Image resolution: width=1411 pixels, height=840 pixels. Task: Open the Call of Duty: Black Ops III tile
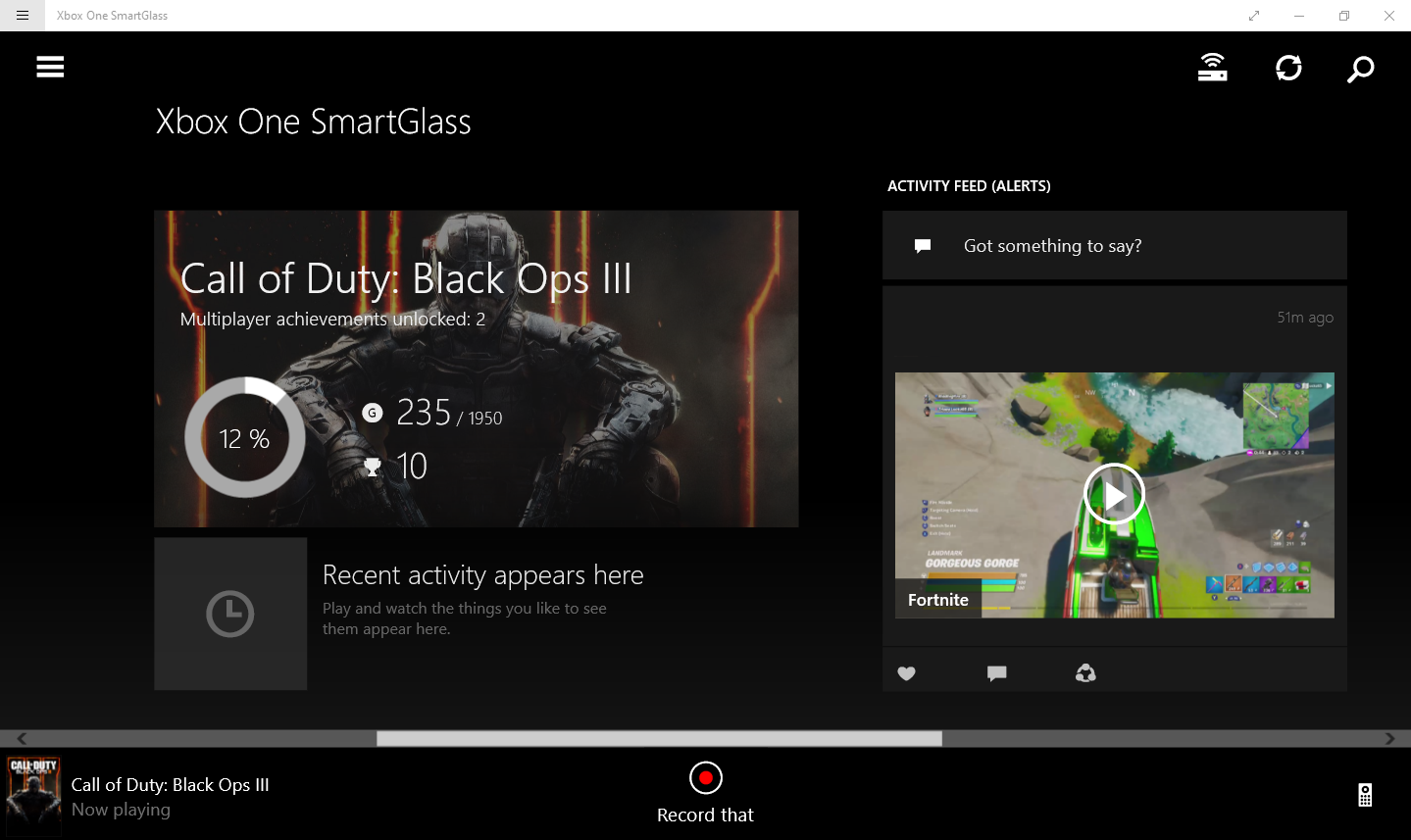click(476, 369)
